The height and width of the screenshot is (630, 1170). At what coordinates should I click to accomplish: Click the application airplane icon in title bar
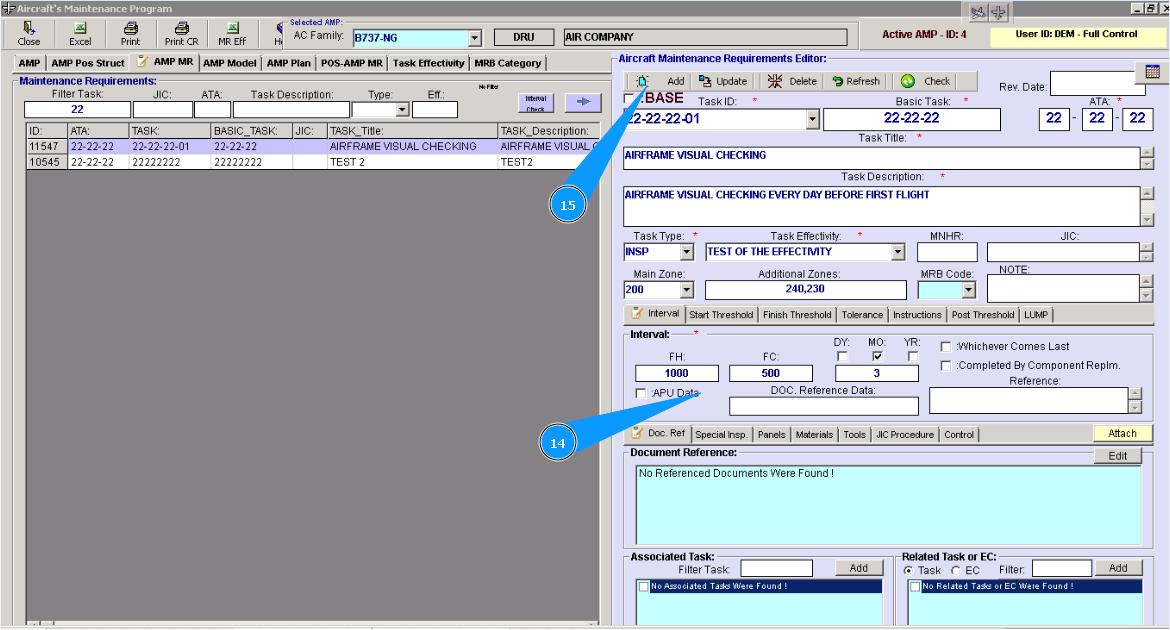(x=7, y=8)
